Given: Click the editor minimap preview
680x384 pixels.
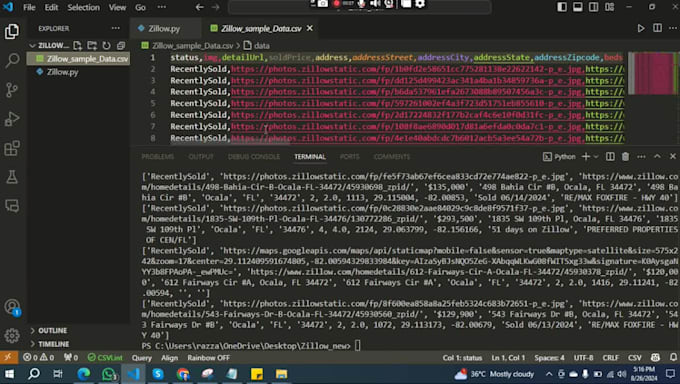Looking at the screenshot, I should coord(653,73).
